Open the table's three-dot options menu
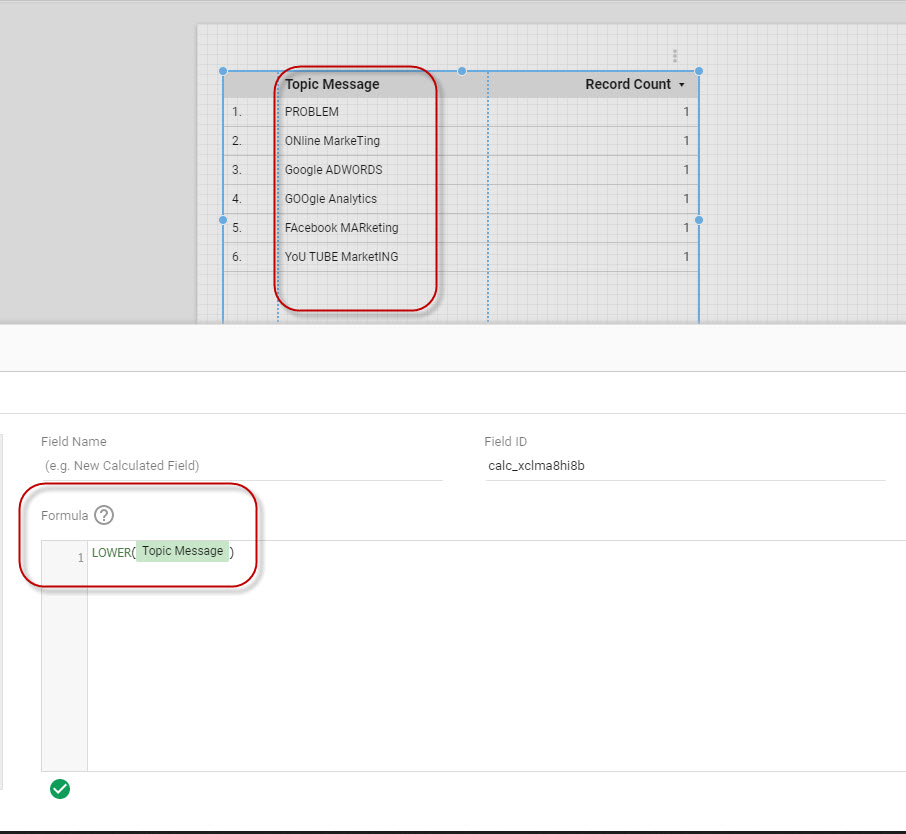 point(675,56)
